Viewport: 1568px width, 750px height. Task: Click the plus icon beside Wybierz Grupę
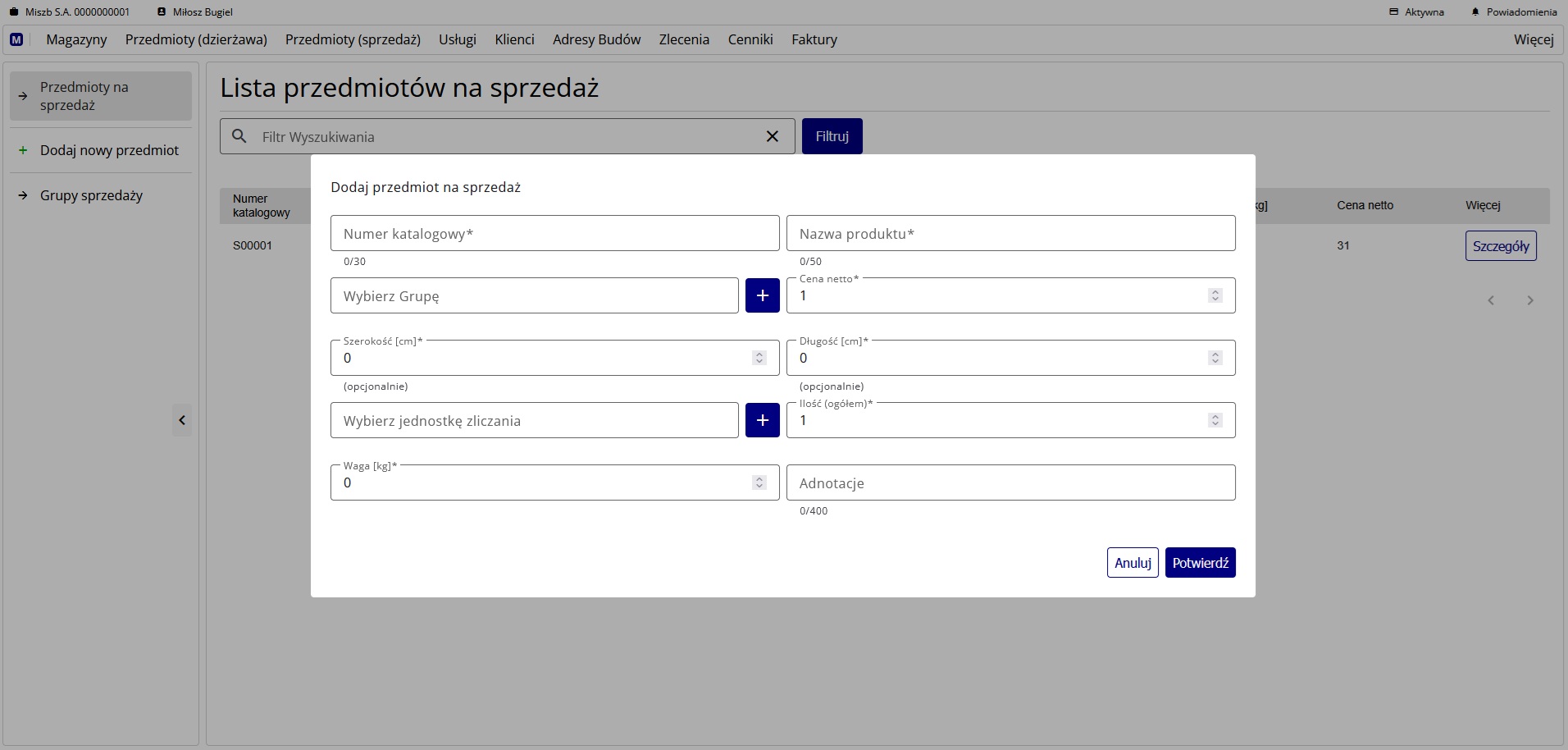[x=762, y=295]
